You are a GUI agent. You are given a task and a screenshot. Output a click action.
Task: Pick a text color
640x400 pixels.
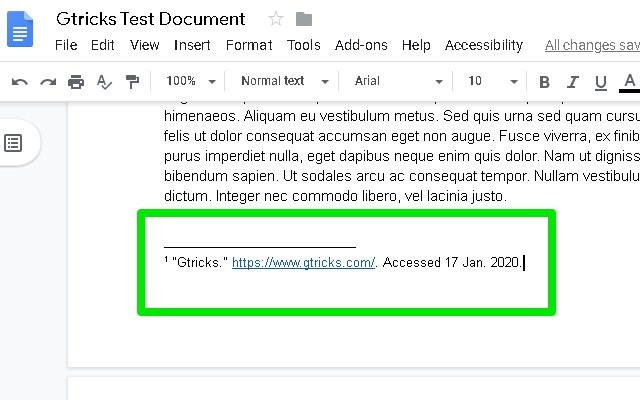(x=629, y=82)
